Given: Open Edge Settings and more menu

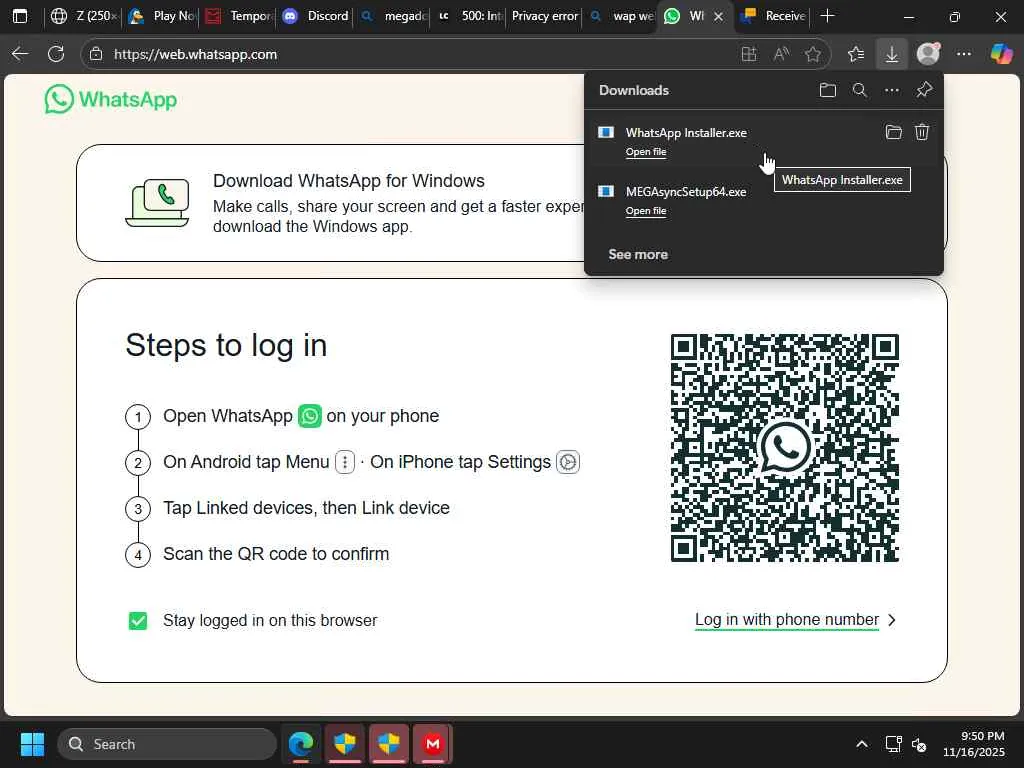Looking at the screenshot, I should click(964, 54).
